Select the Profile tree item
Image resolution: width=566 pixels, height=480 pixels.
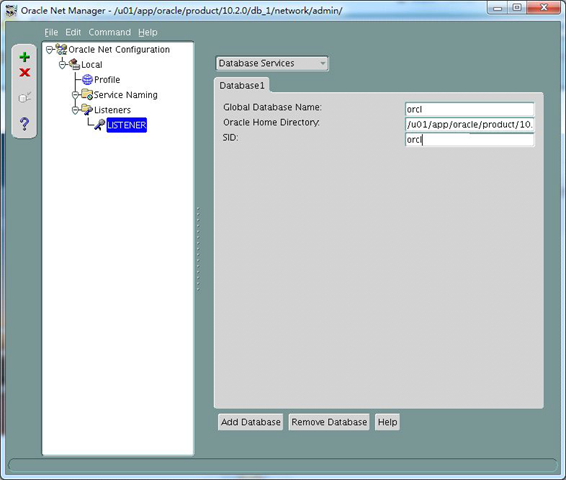[x=107, y=79]
